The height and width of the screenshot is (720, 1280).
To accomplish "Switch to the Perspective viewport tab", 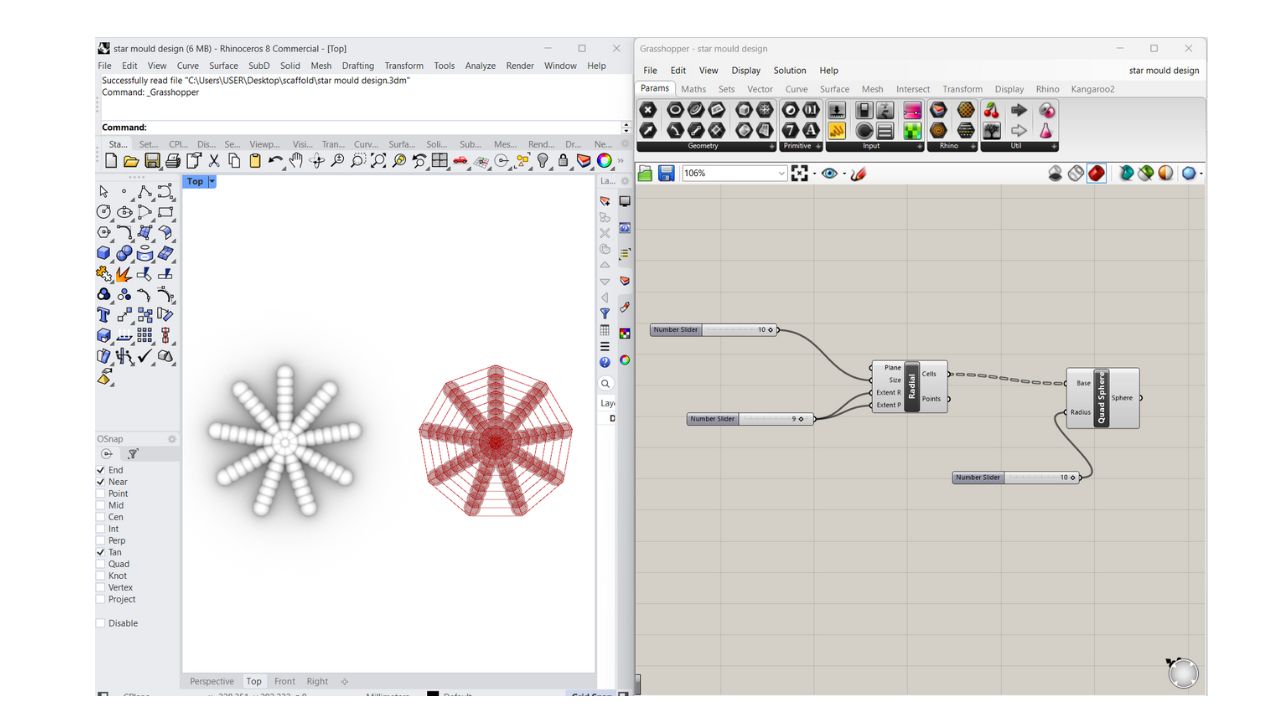I will [x=212, y=682].
